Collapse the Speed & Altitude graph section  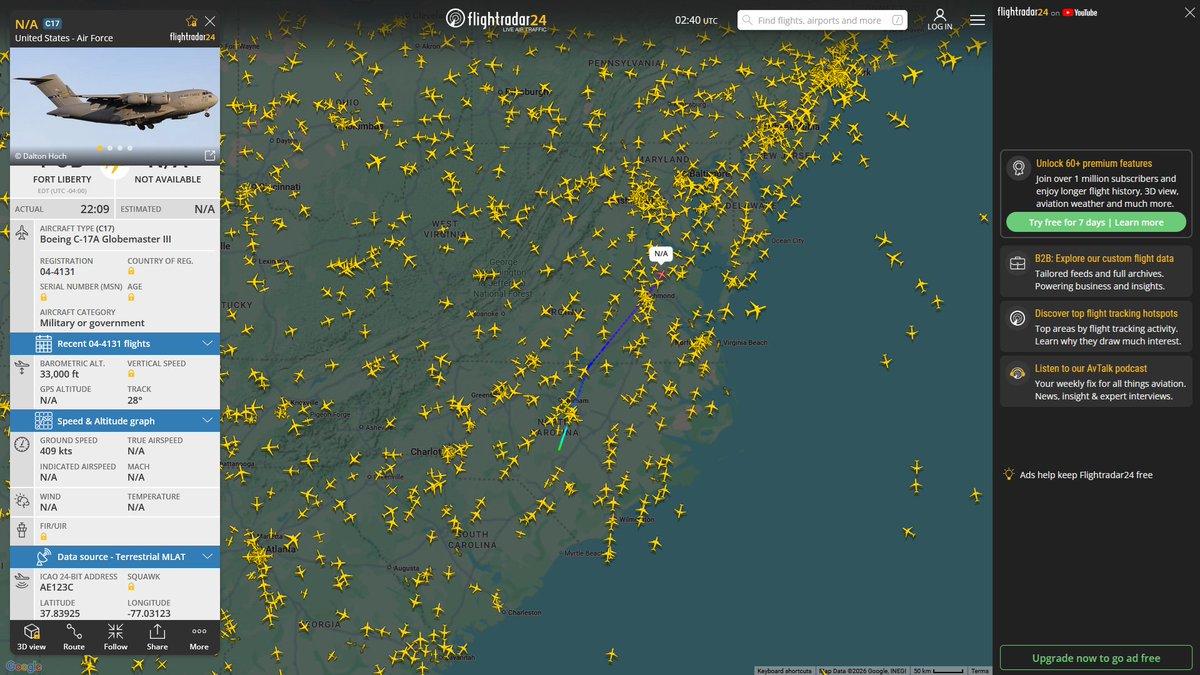(207, 420)
